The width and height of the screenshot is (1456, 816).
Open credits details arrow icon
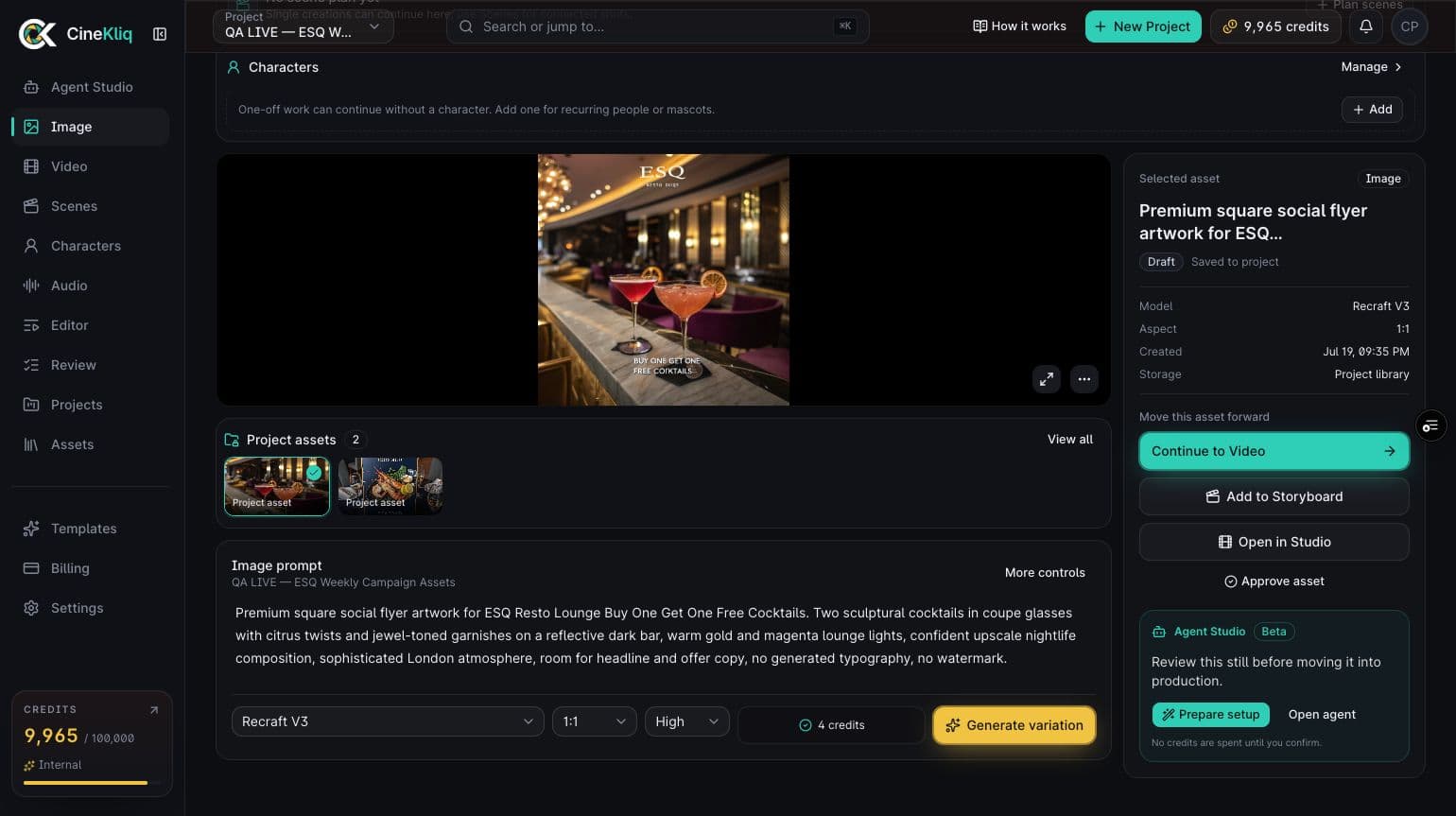(154, 709)
